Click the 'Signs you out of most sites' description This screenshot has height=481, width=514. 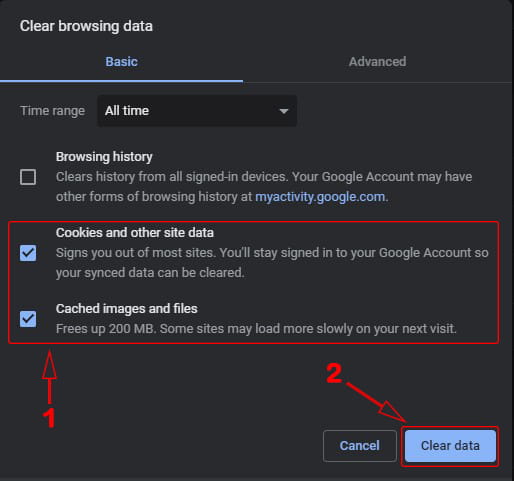coord(272,263)
